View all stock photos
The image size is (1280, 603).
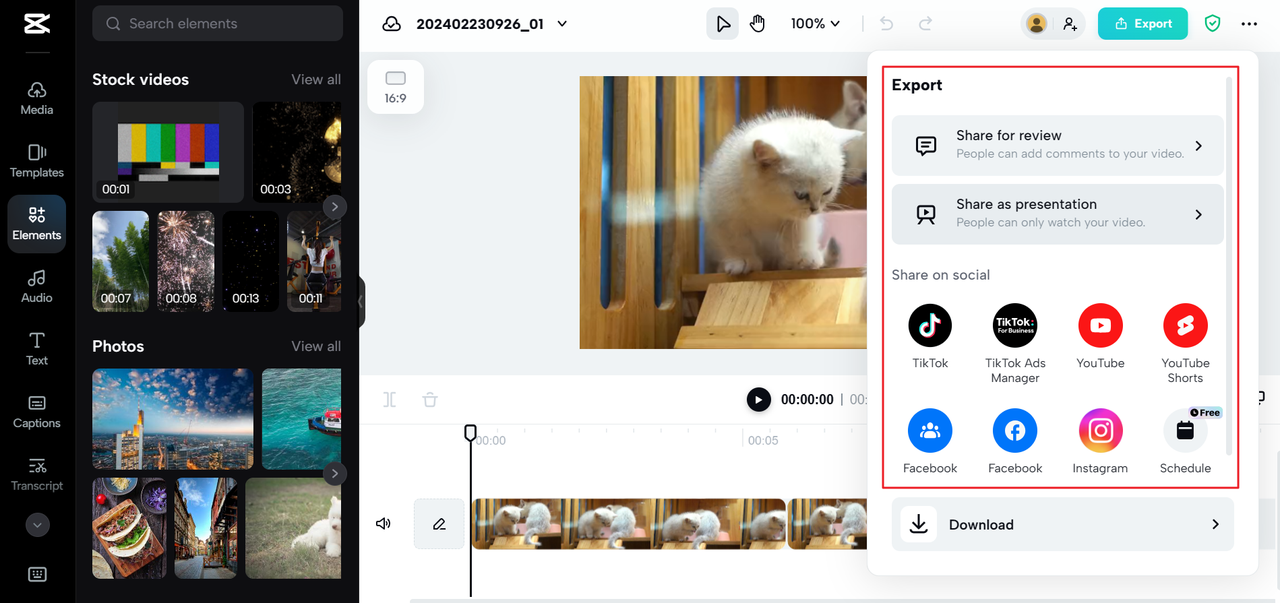316,345
